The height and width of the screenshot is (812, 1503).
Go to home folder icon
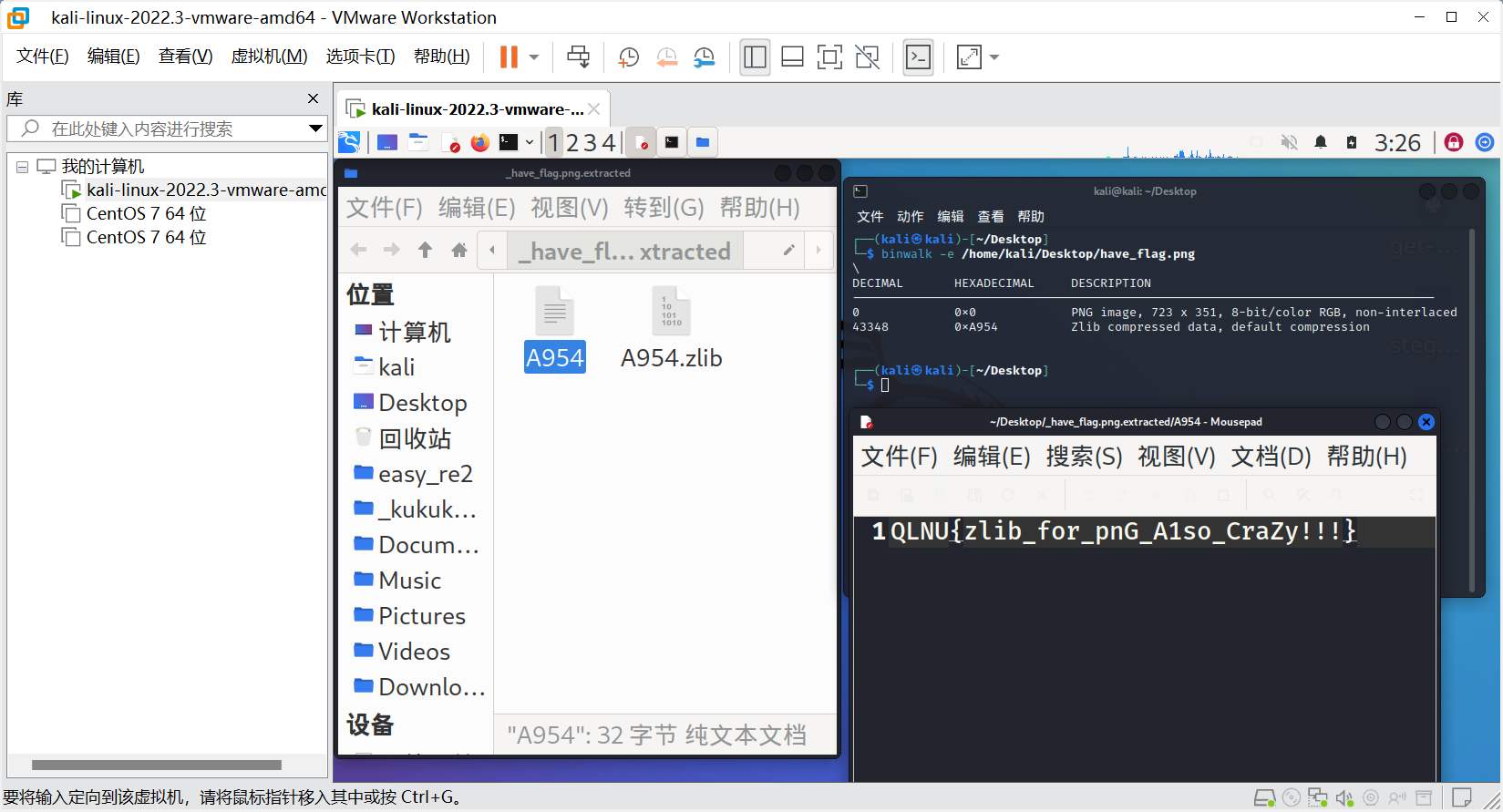point(459,250)
